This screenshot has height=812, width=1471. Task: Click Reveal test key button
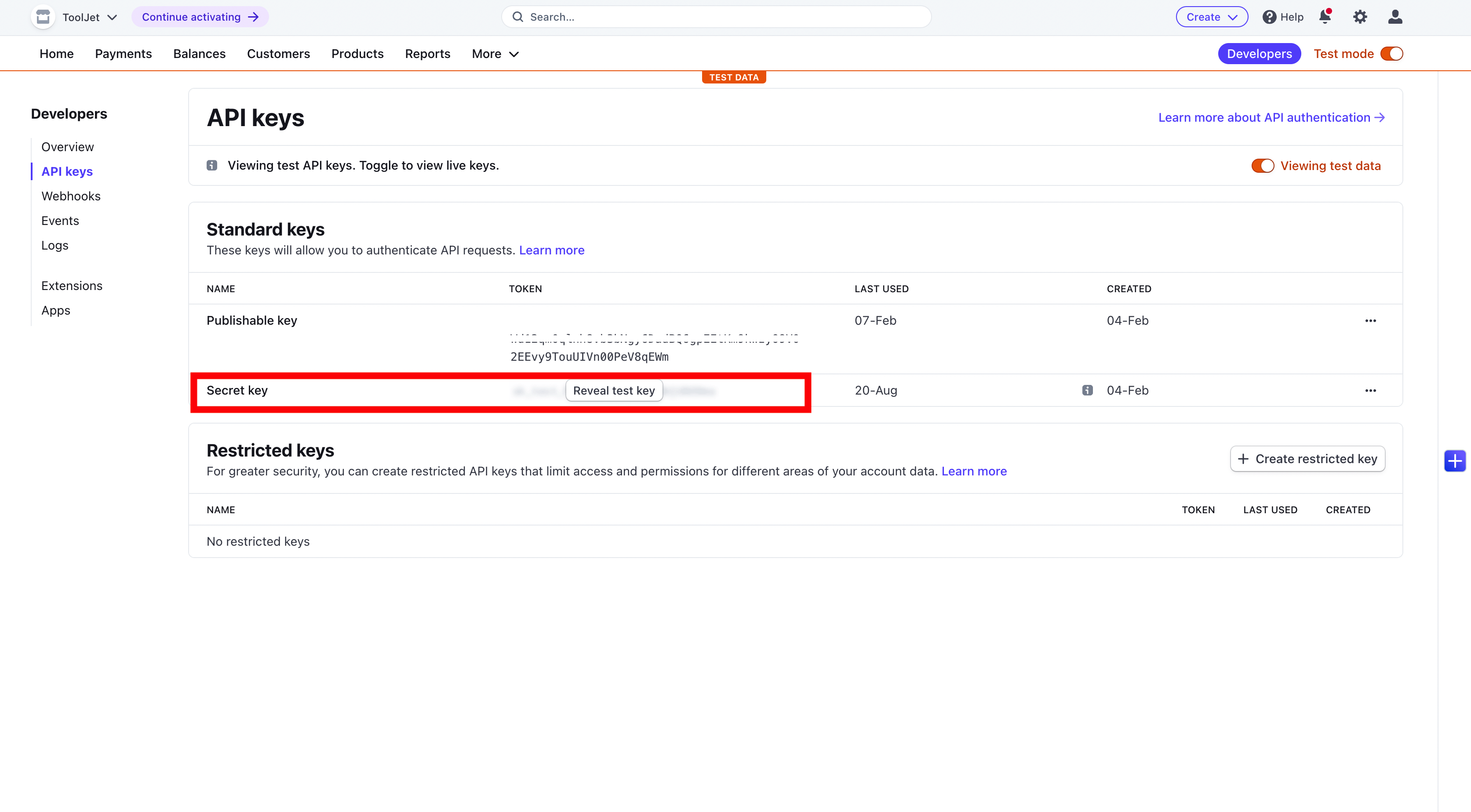point(614,390)
